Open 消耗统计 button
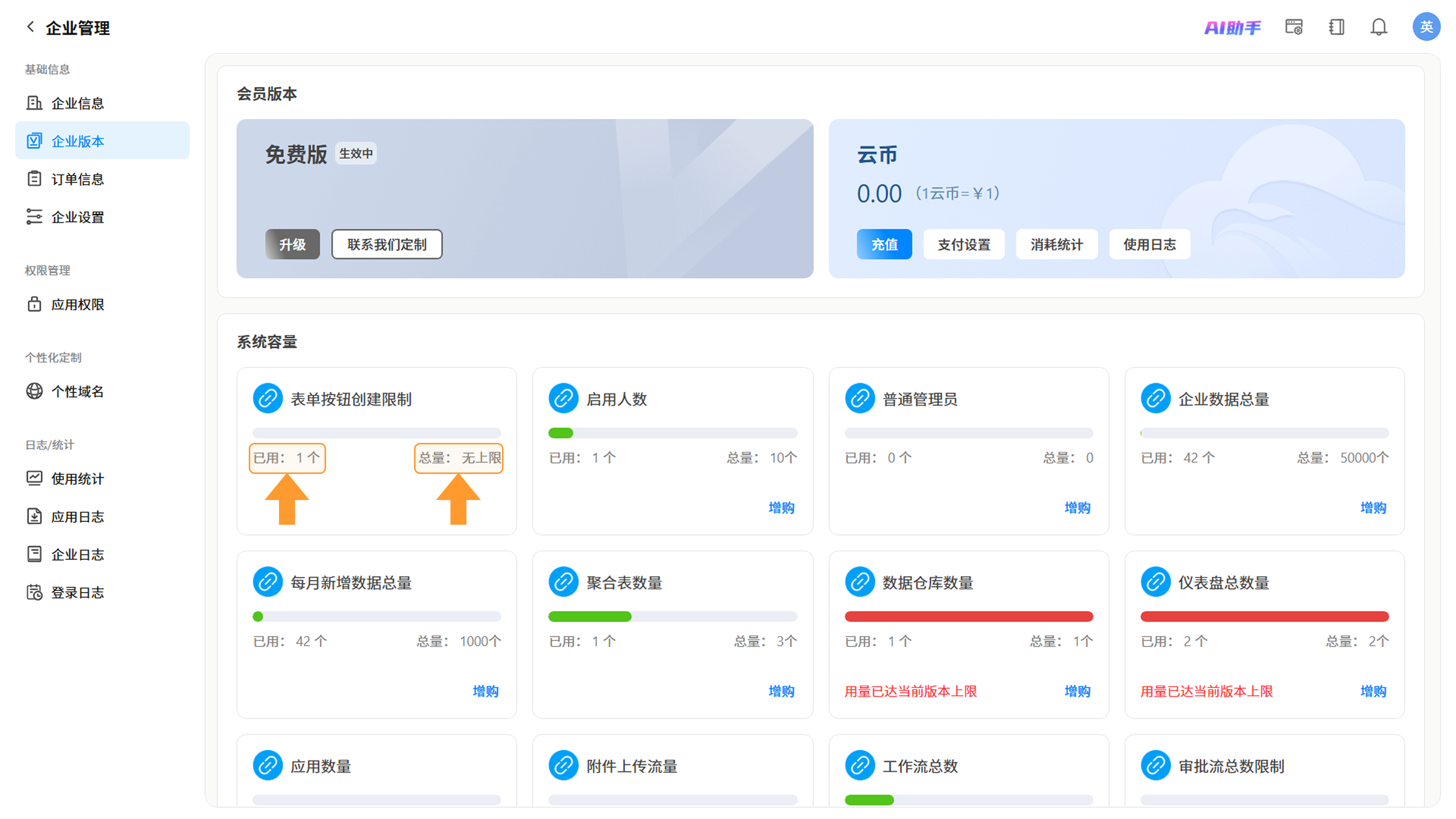The width and height of the screenshot is (1456, 819). [1056, 244]
